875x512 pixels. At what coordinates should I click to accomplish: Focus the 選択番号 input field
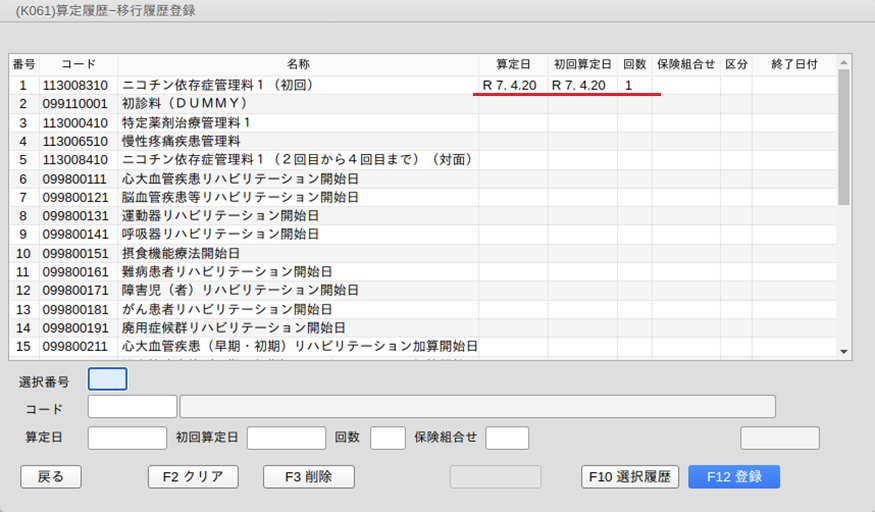[x=108, y=380]
